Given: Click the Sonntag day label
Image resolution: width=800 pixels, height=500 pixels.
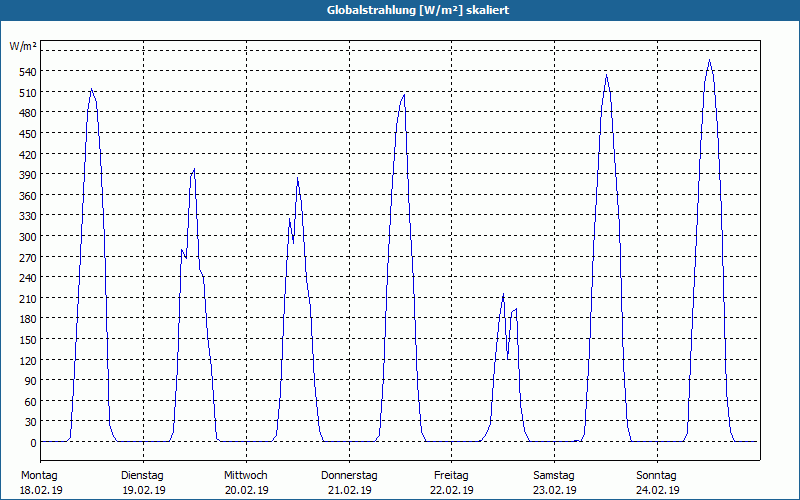Looking at the screenshot, I should [656, 476].
